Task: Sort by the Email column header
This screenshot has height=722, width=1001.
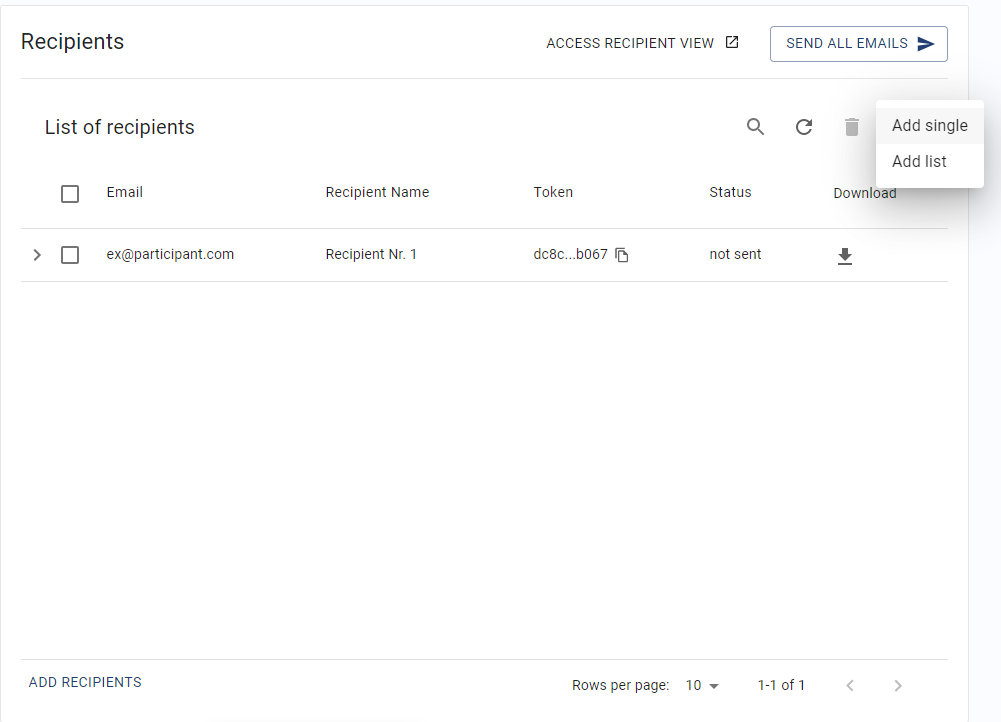Action: tap(124, 192)
